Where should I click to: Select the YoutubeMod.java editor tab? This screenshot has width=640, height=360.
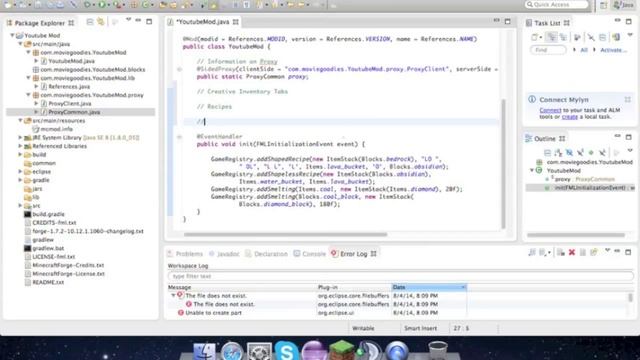[202, 22]
